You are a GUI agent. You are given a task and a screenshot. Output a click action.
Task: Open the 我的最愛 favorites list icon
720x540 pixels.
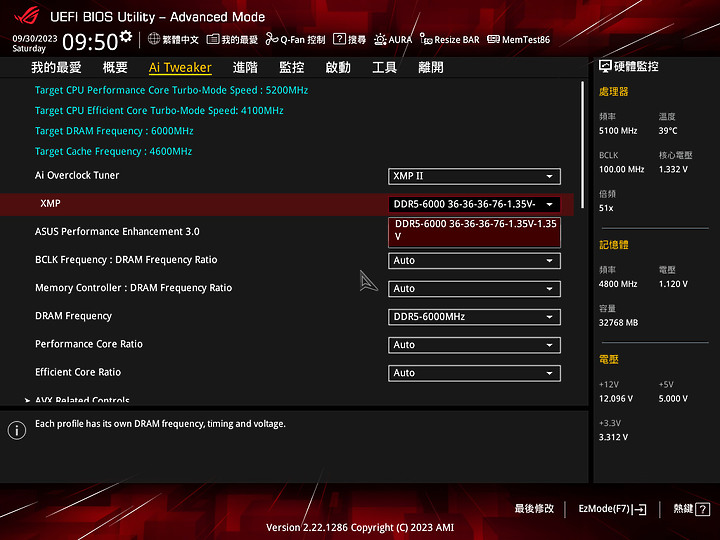tap(213, 39)
